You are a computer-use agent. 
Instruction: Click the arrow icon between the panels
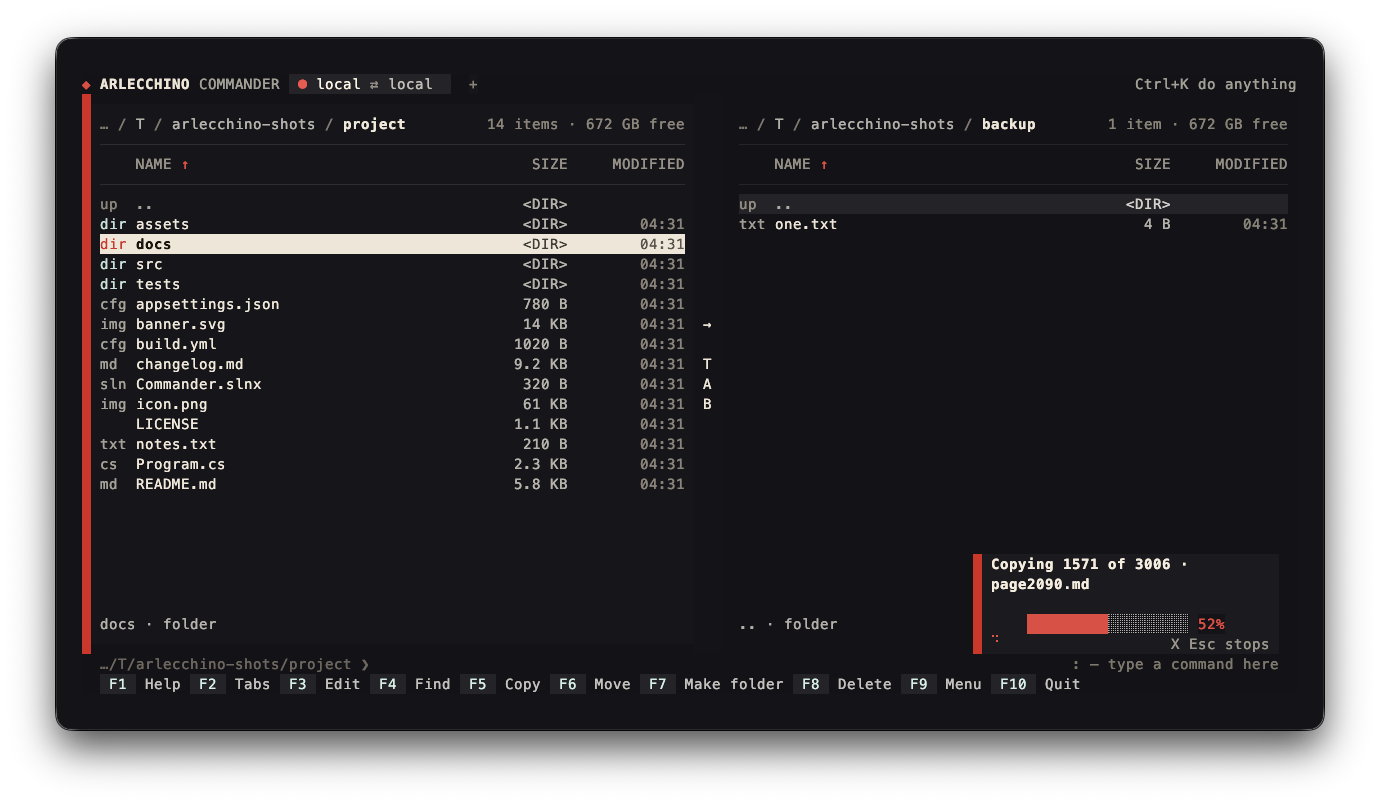point(707,324)
